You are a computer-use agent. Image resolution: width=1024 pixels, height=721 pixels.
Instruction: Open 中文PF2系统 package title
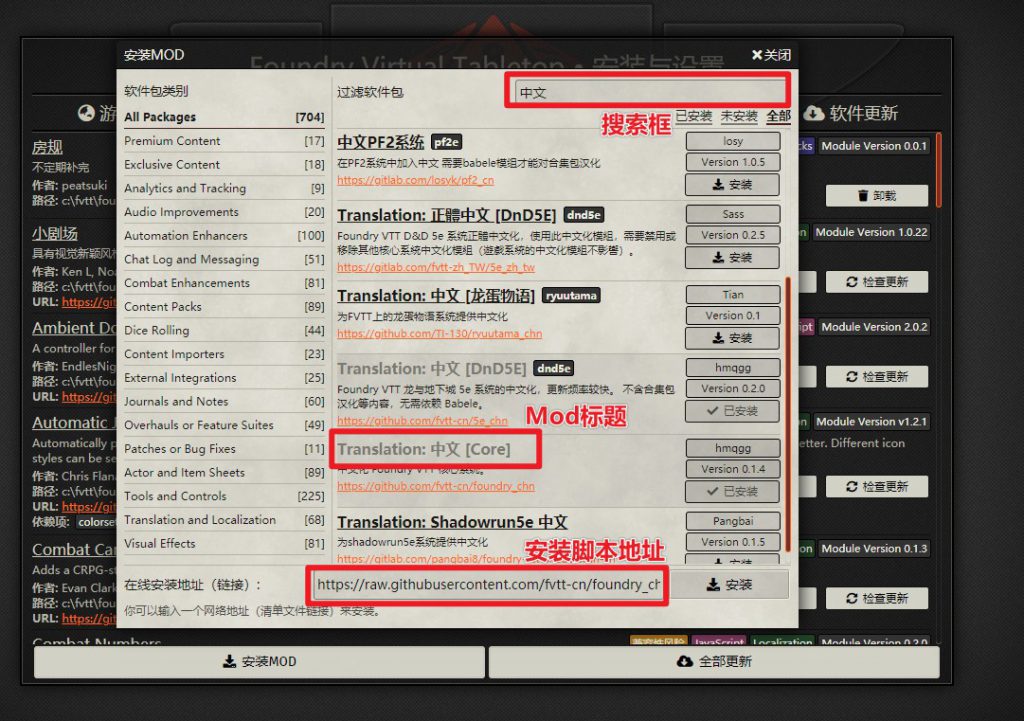[380, 142]
